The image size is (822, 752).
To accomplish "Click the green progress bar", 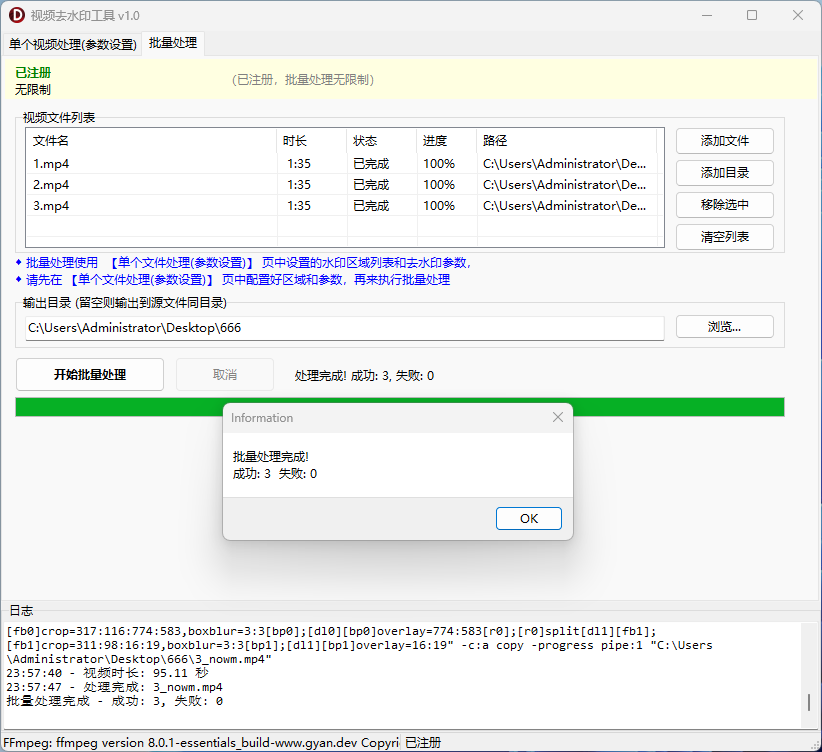I will [120, 407].
